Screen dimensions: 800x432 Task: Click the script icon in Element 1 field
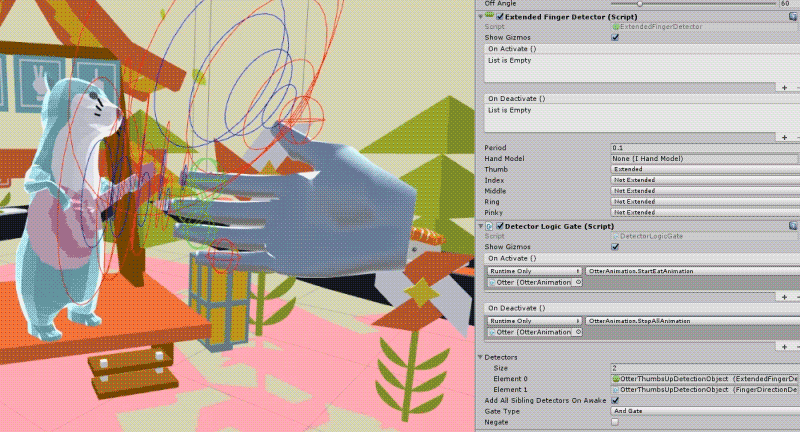coord(616,390)
